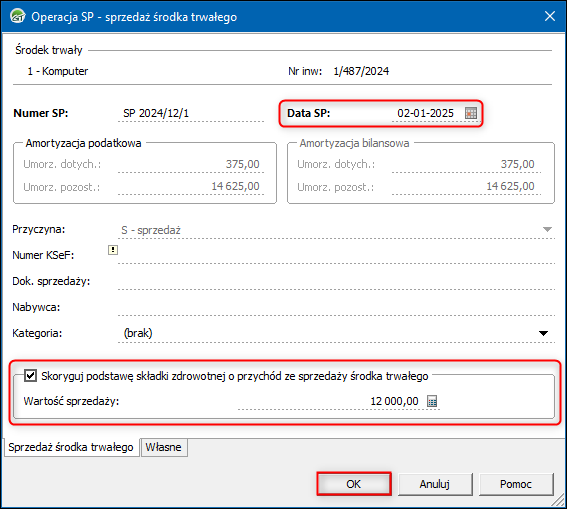Viewport: 567px width, 509px height.
Task: Switch to the Własne tab
Action: coord(163,447)
